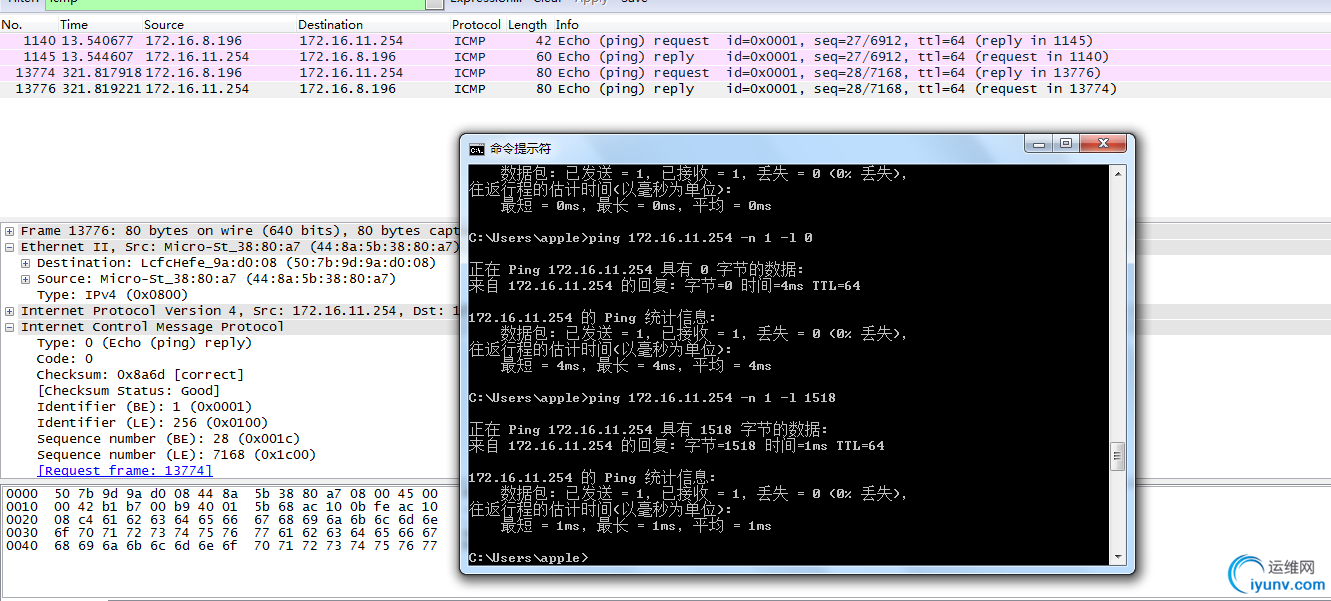Sort by the Source column header
This screenshot has width=1331, height=601.
coord(164,25)
